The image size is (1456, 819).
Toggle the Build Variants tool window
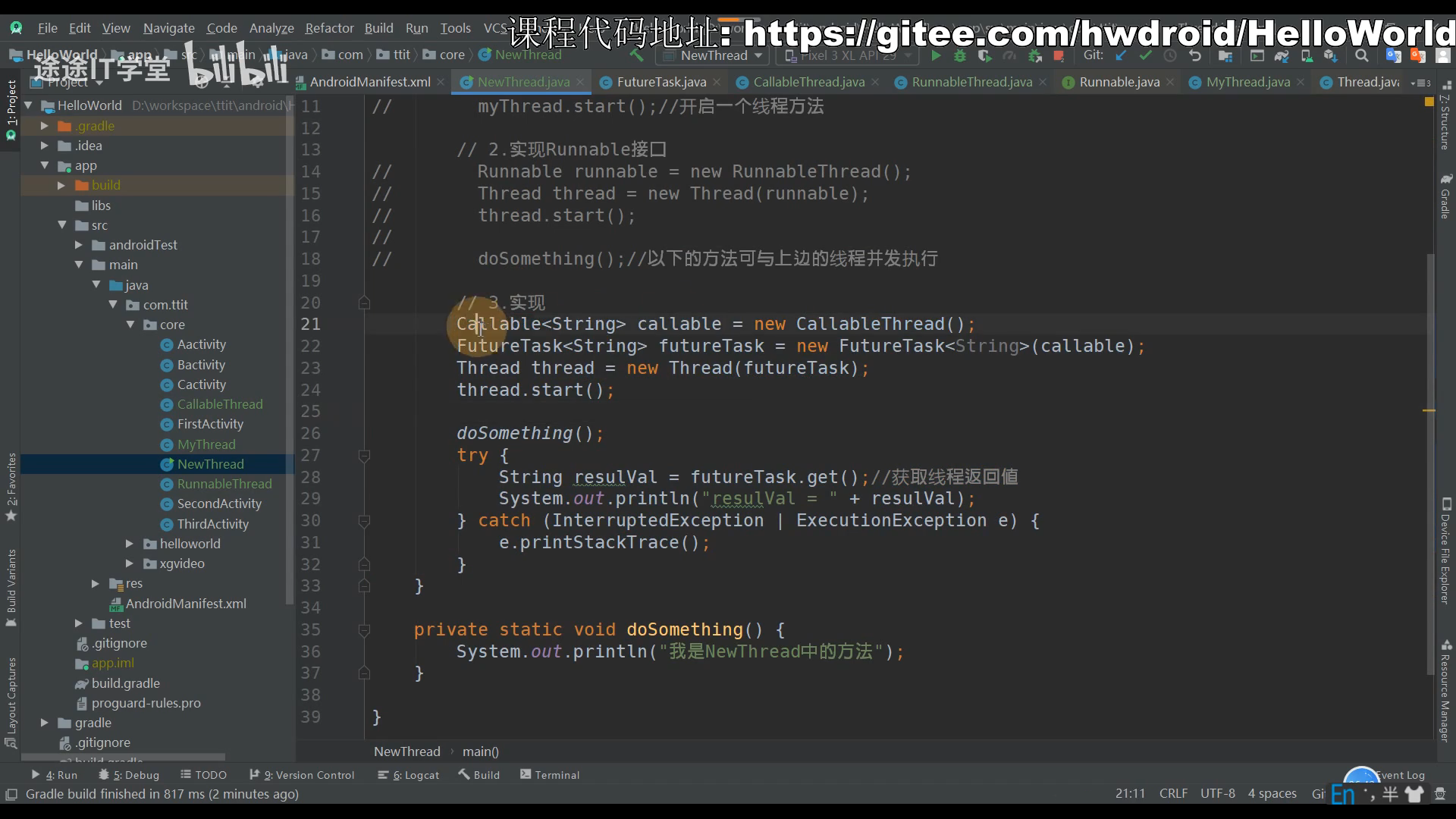[x=11, y=588]
